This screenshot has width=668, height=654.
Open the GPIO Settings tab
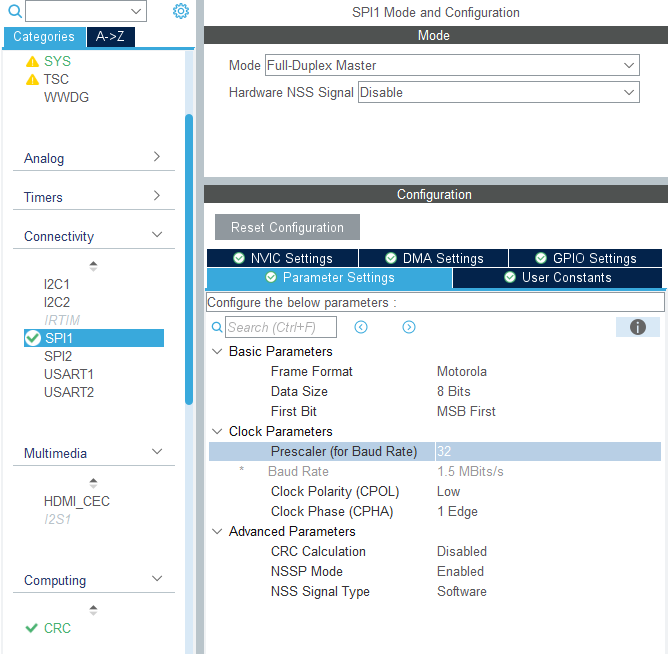[x=585, y=258]
